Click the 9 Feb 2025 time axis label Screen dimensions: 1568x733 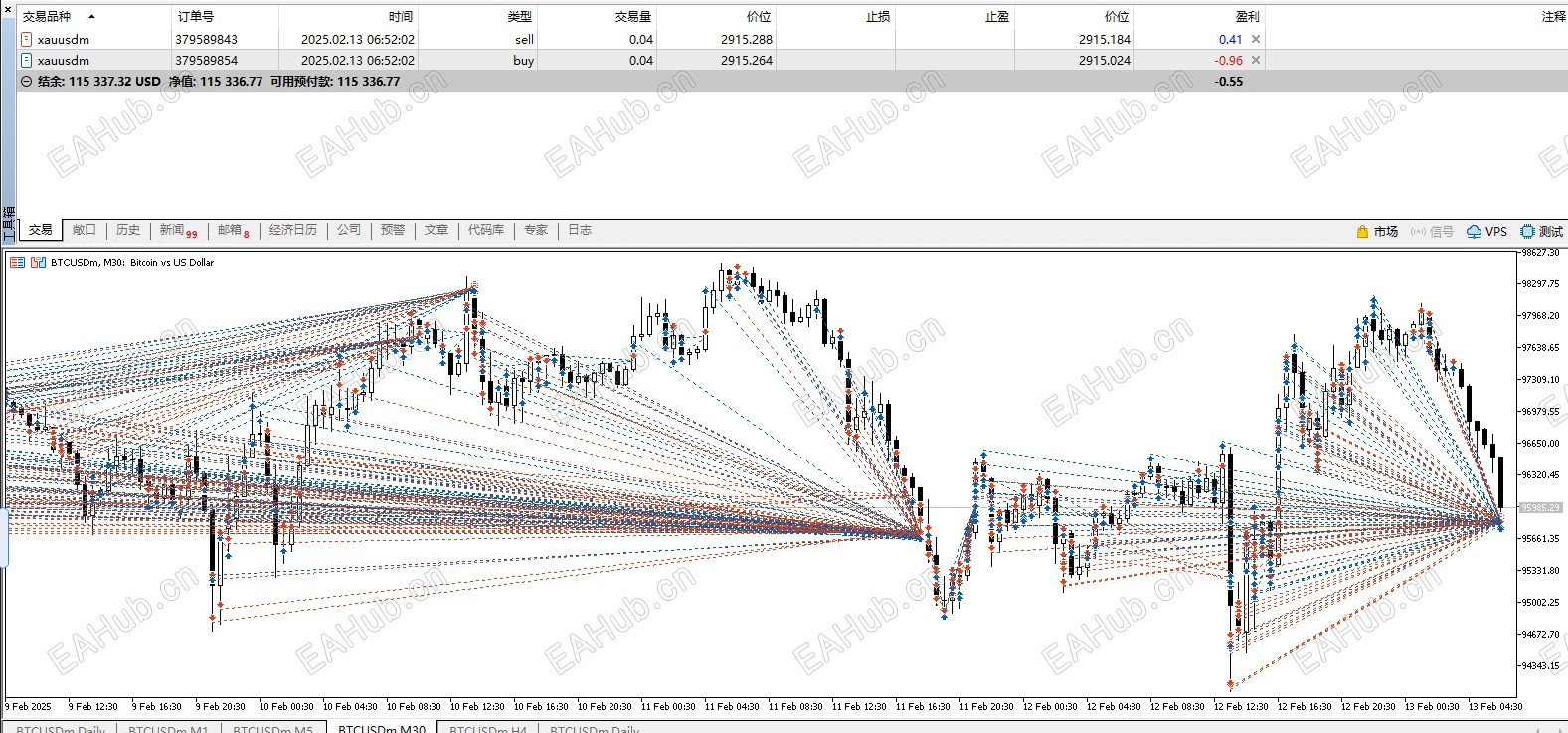click(x=29, y=707)
